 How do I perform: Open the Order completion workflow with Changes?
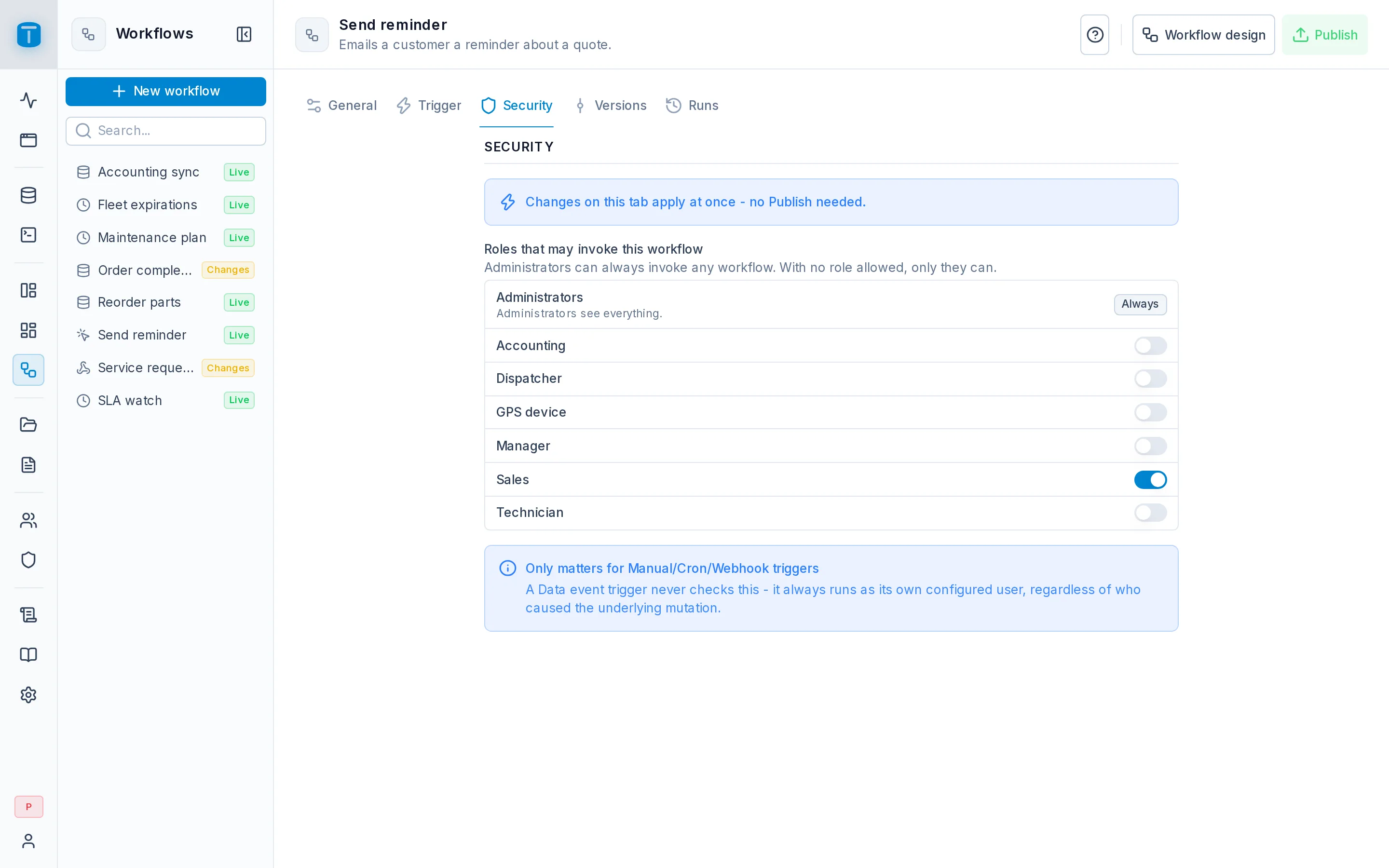tap(166, 270)
